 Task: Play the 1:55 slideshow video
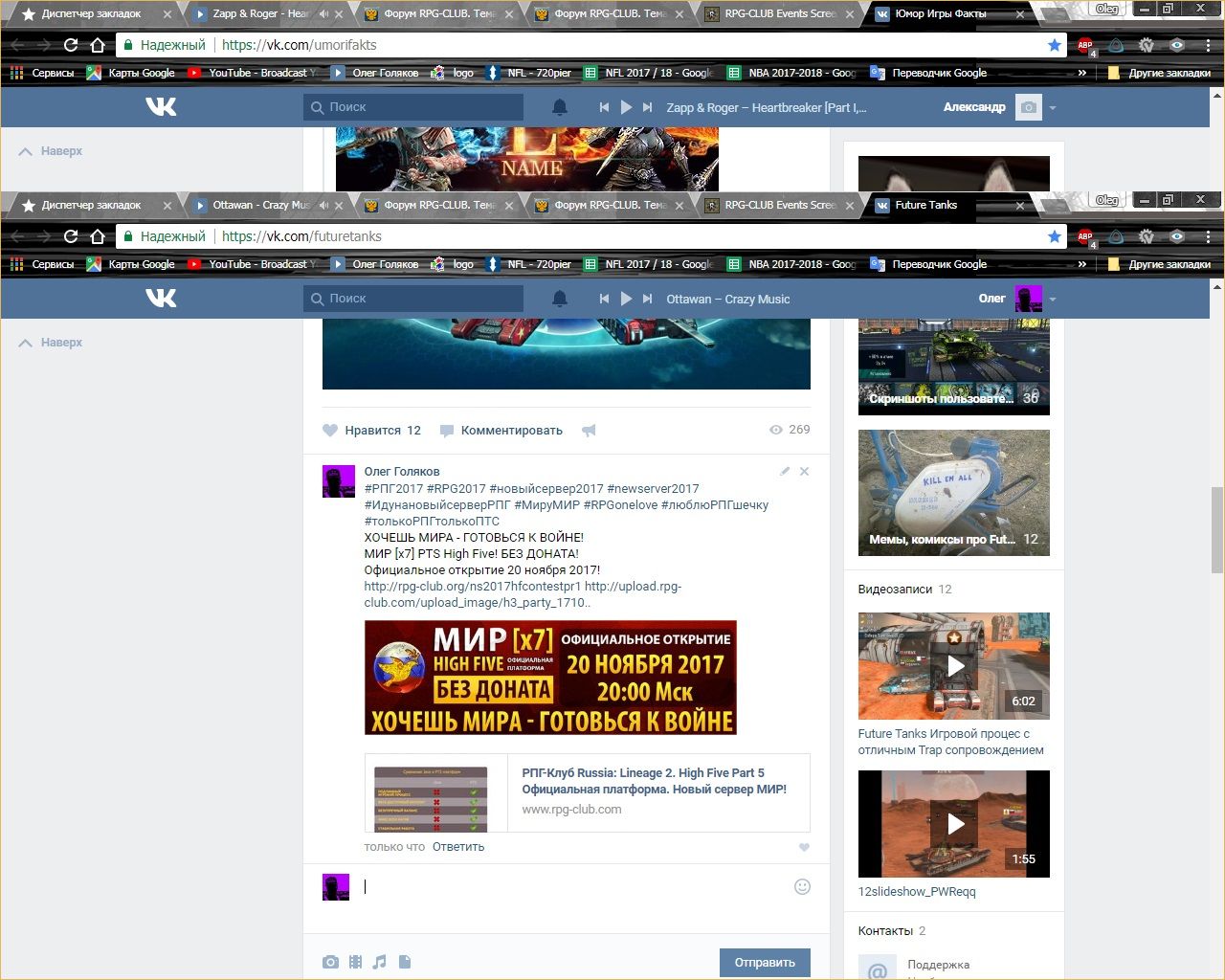coord(954,824)
